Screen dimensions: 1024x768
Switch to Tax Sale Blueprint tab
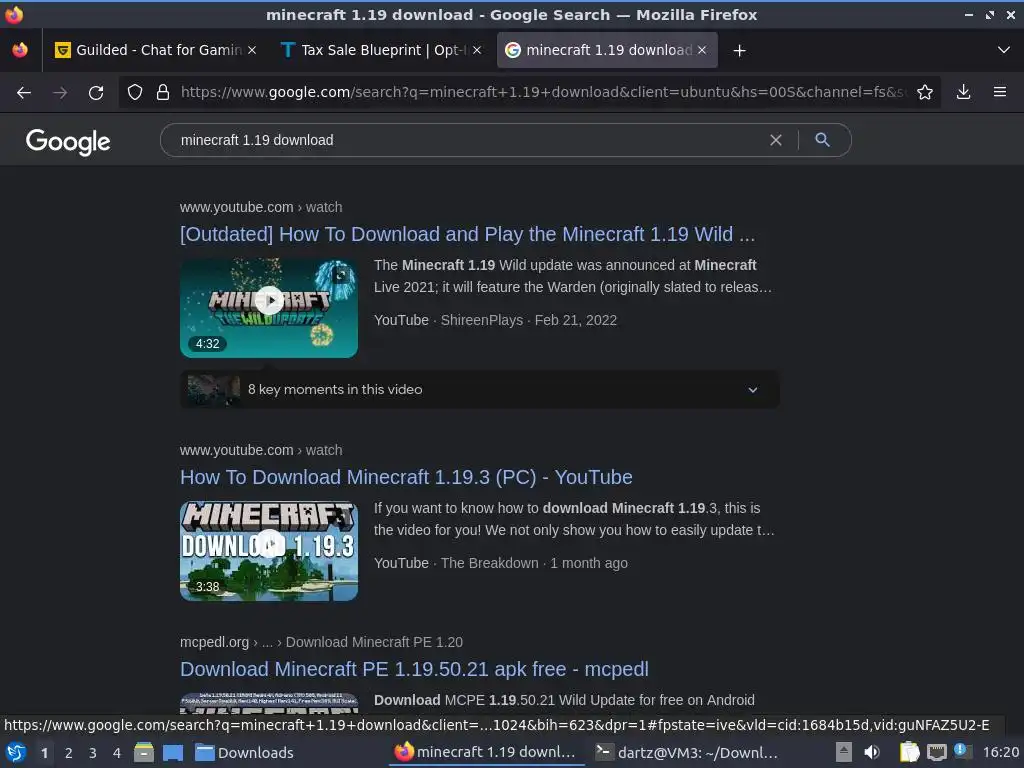click(x=381, y=50)
